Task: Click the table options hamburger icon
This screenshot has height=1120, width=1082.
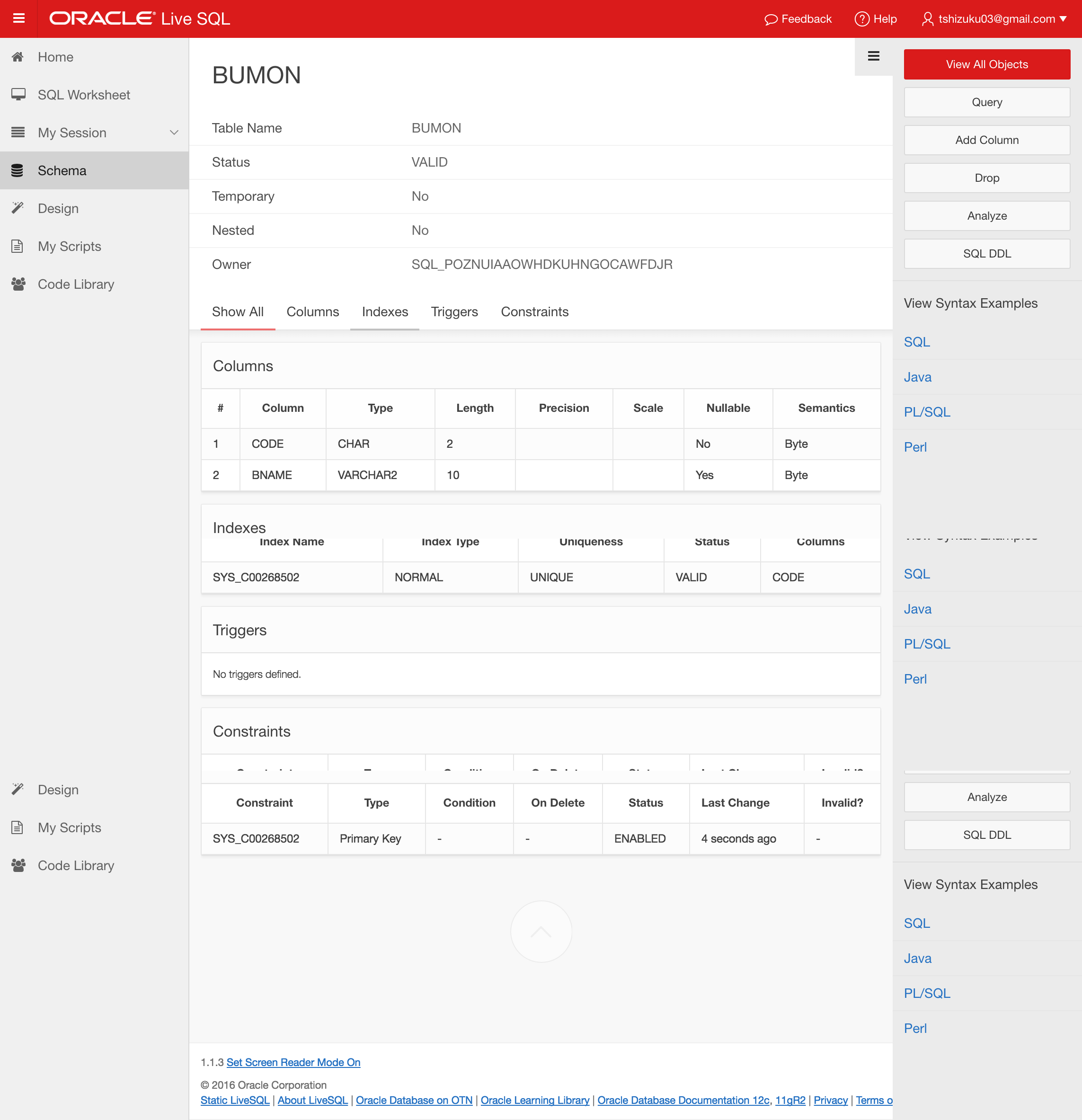Action: [873, 56]
